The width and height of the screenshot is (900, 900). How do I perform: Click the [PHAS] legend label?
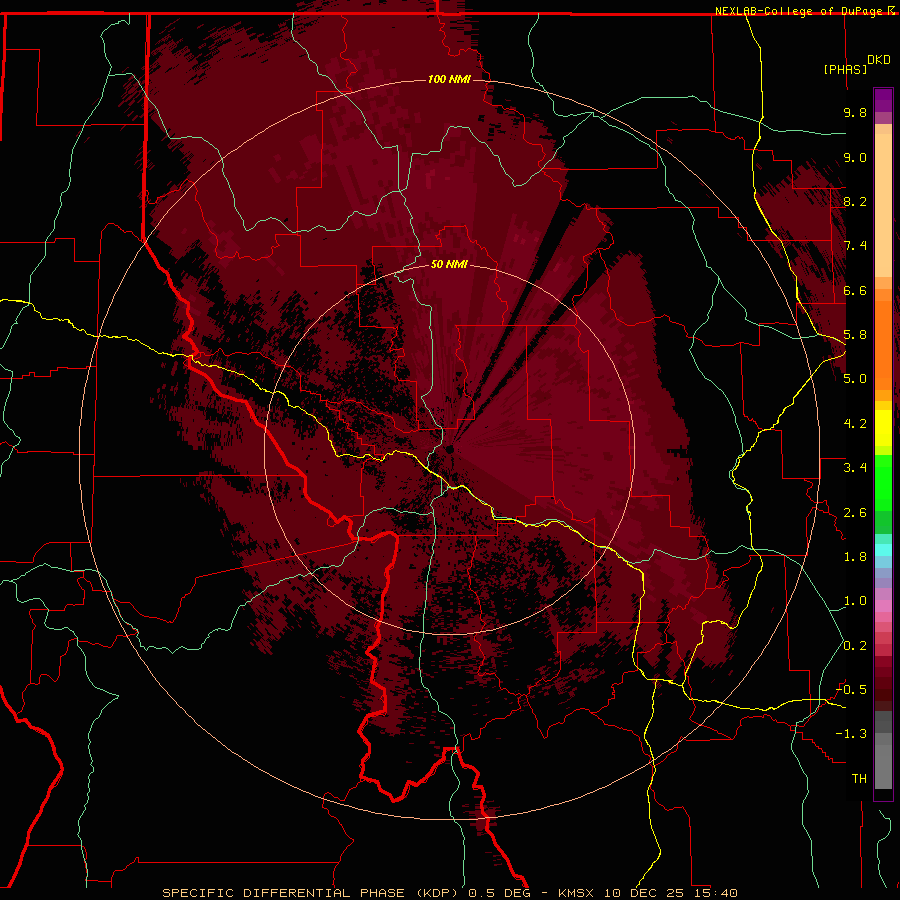pos(845,69)
